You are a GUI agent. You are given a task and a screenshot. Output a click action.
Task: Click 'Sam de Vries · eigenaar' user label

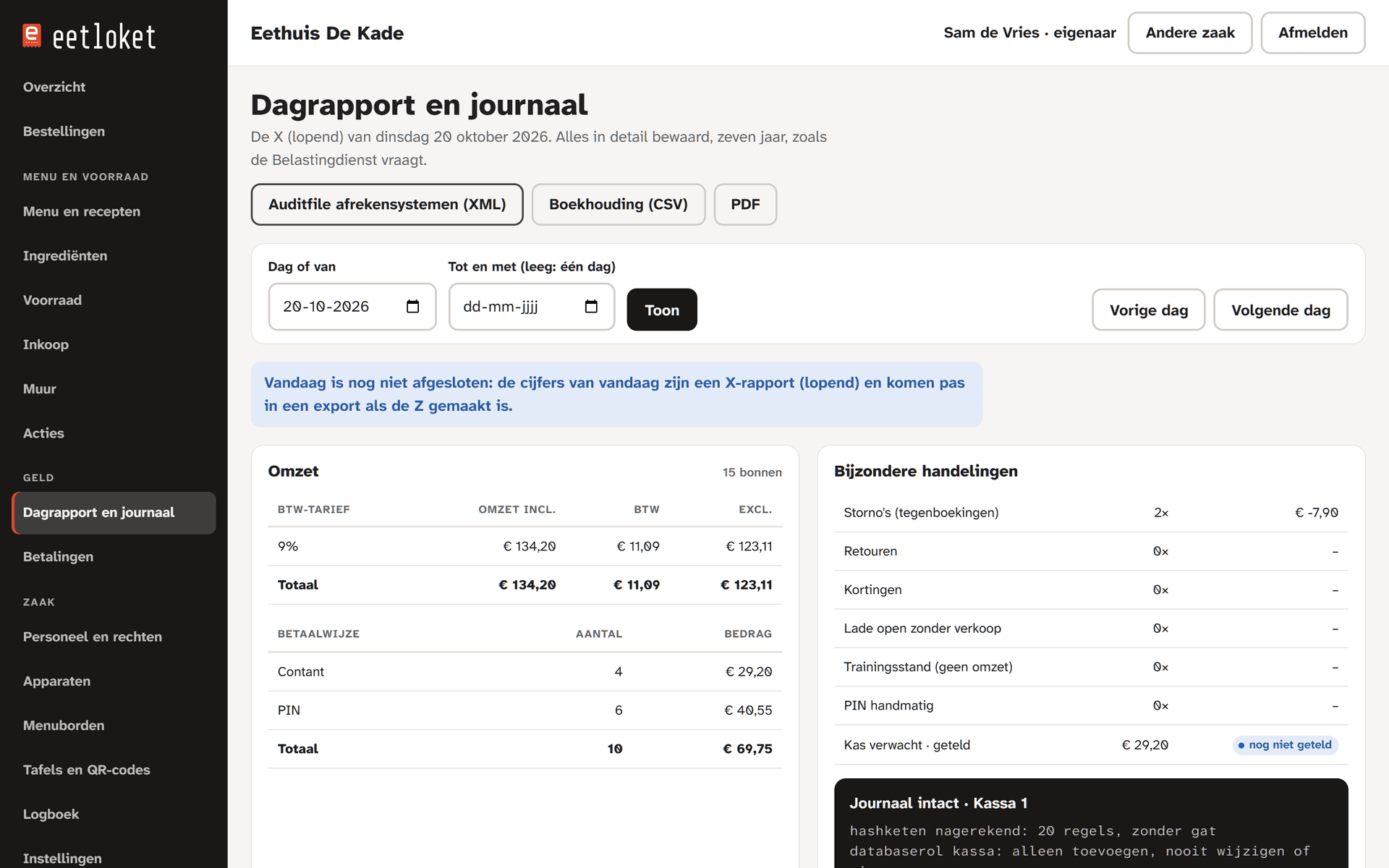[1029, 33]
